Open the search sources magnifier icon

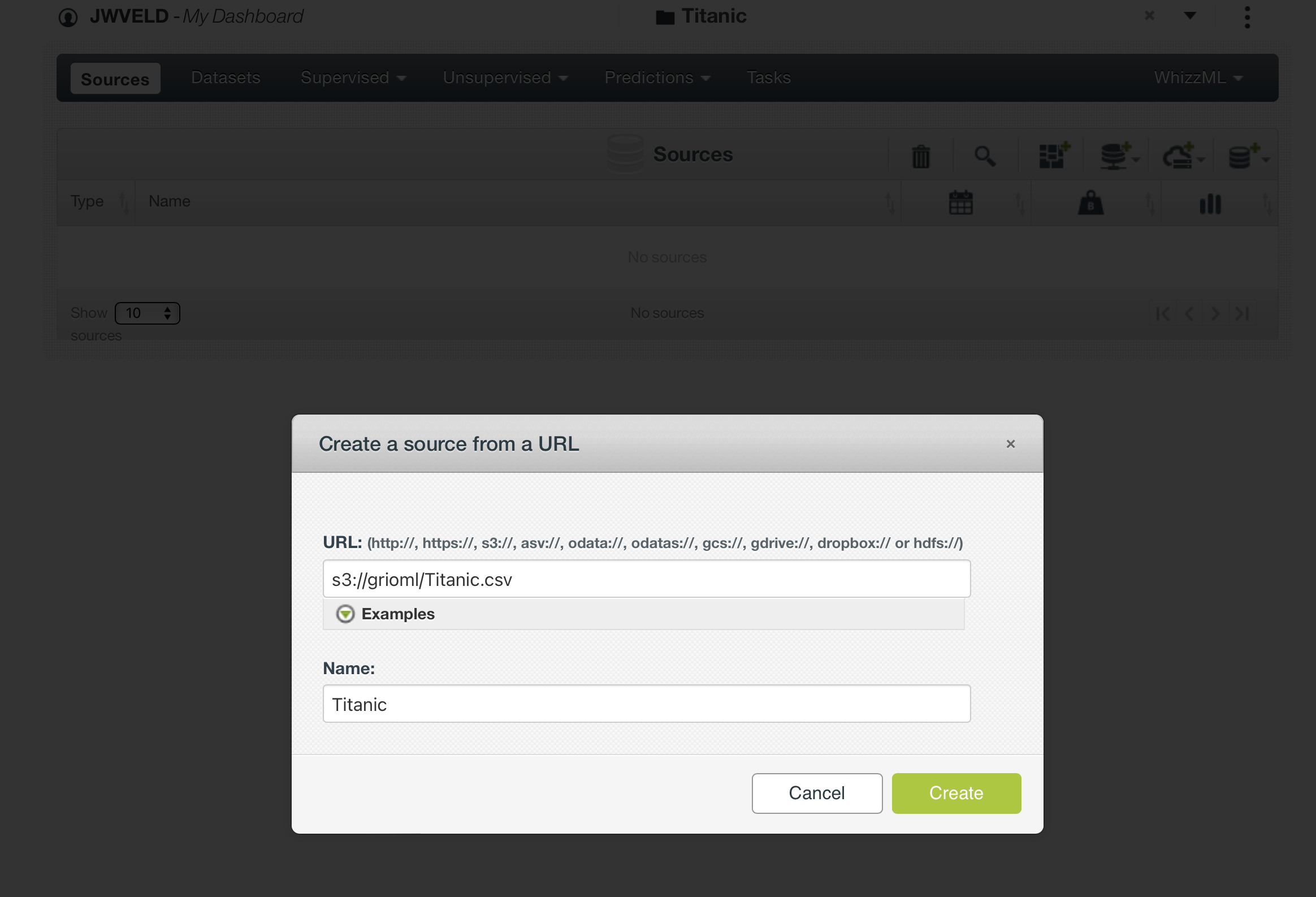[x=985, y=156]
